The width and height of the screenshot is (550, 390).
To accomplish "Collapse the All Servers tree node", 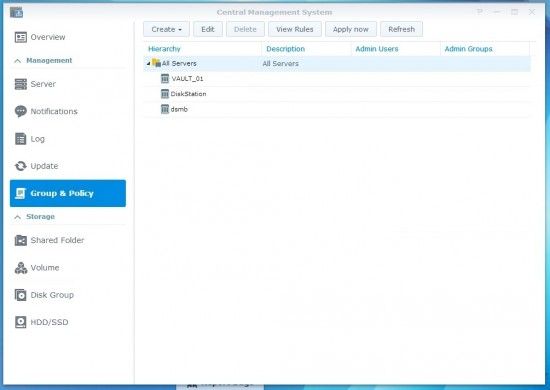I will (148, 63).
